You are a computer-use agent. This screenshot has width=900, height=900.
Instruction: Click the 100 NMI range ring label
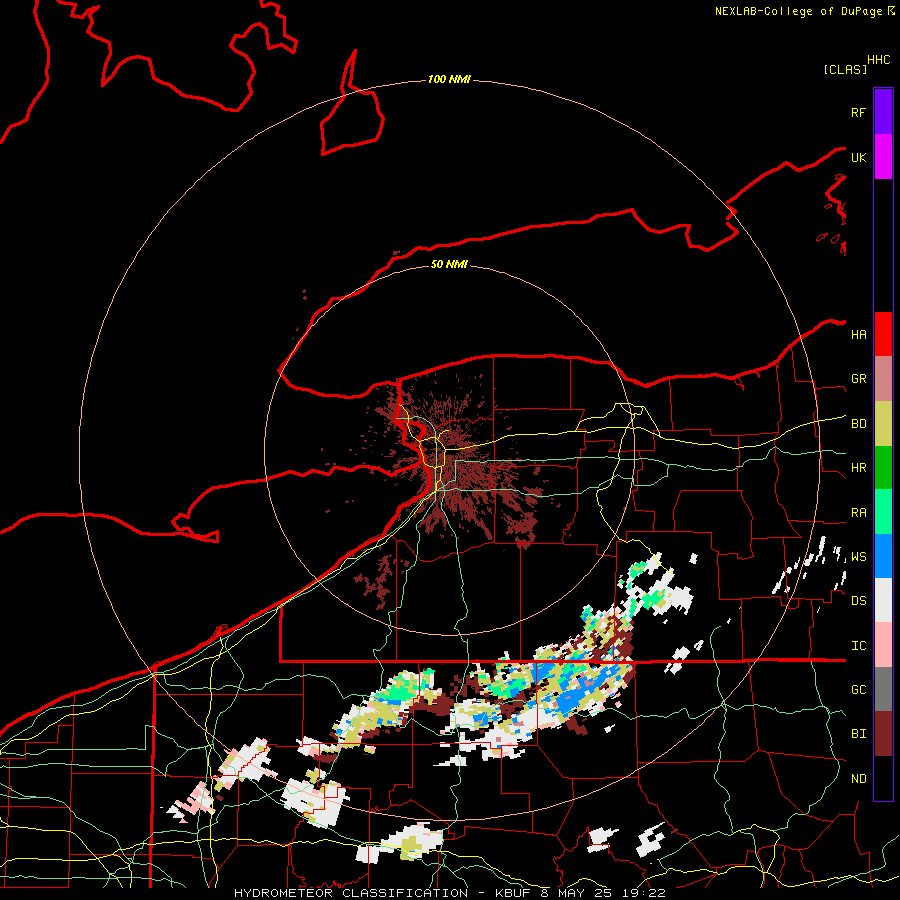(x=449, y=79)
